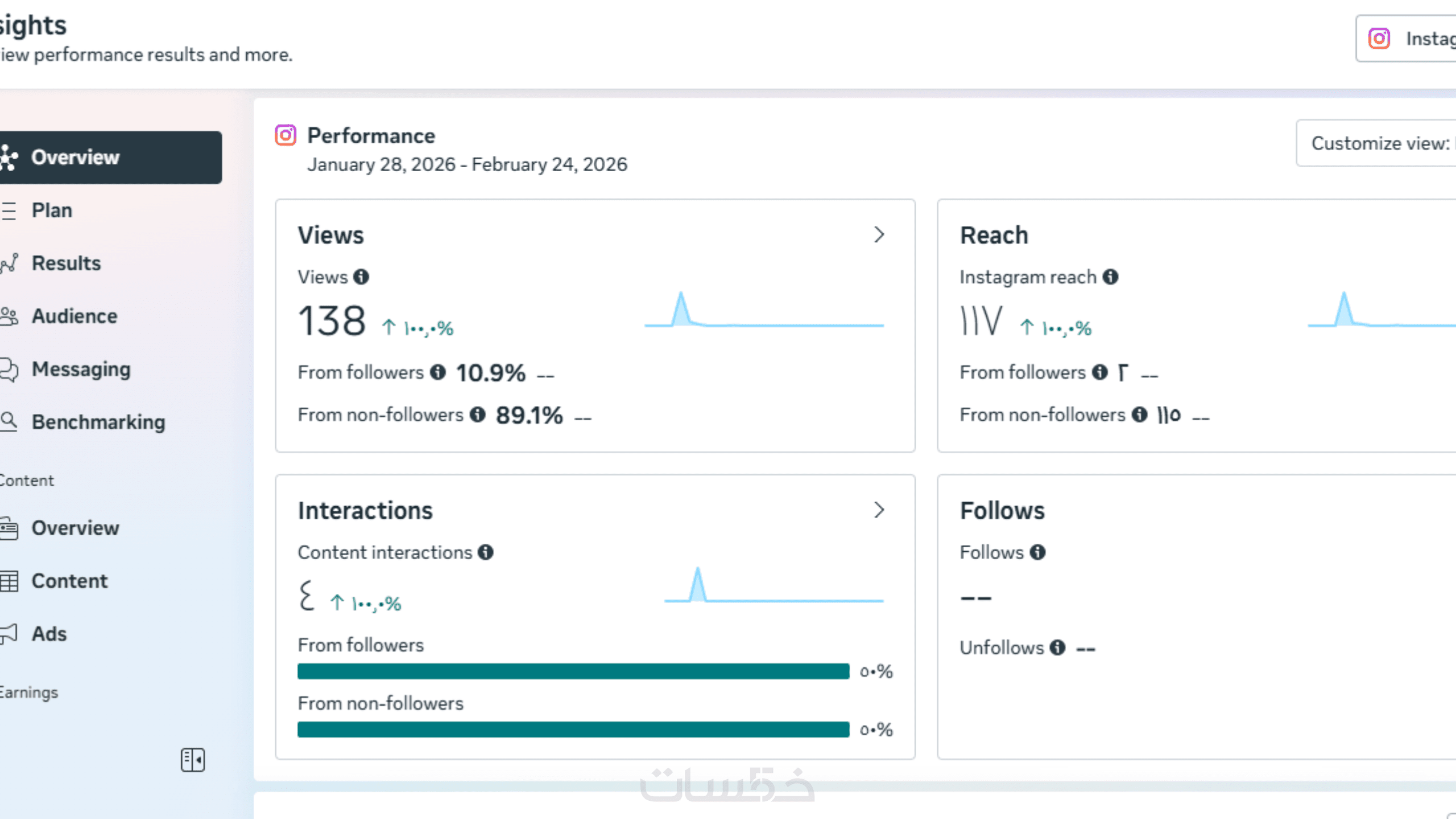
Task: Go to Benchmarking in sidebar
Action: pos(98,422)
